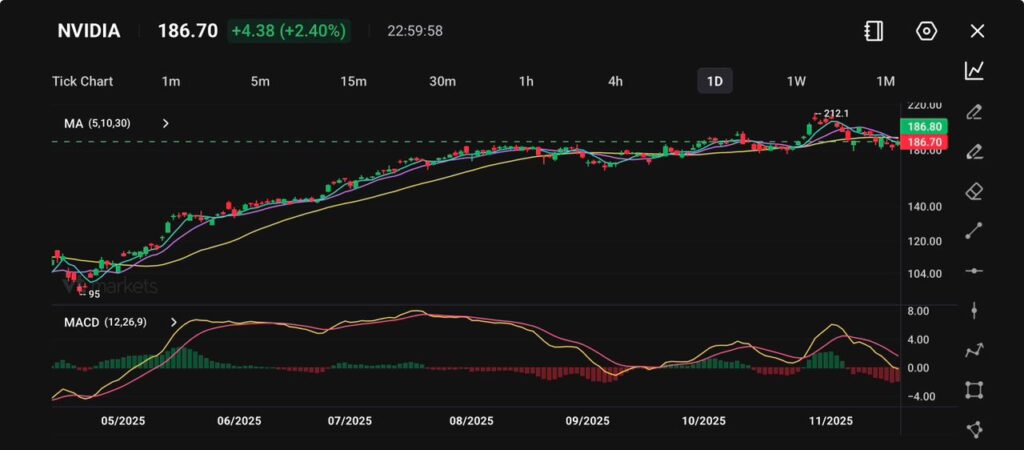The image size is (1024, 450).
Task: Open the notes/order book icon in header
Action: pyautogui.click(x=874, y=31)
